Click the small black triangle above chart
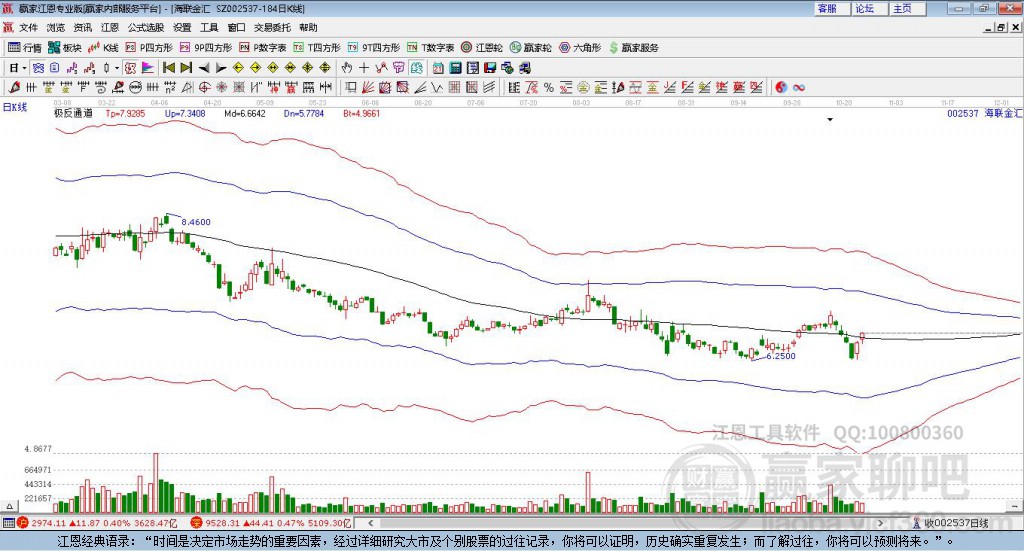This screenshot has height=551, width=1024. click(830, 119)
